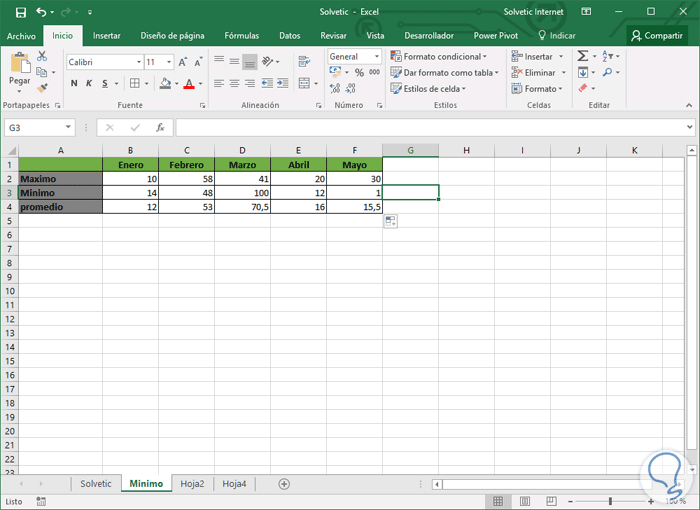Toggle align text left
Image resolution: width=700 pixels, height=510 pixels.
[219, 83]
